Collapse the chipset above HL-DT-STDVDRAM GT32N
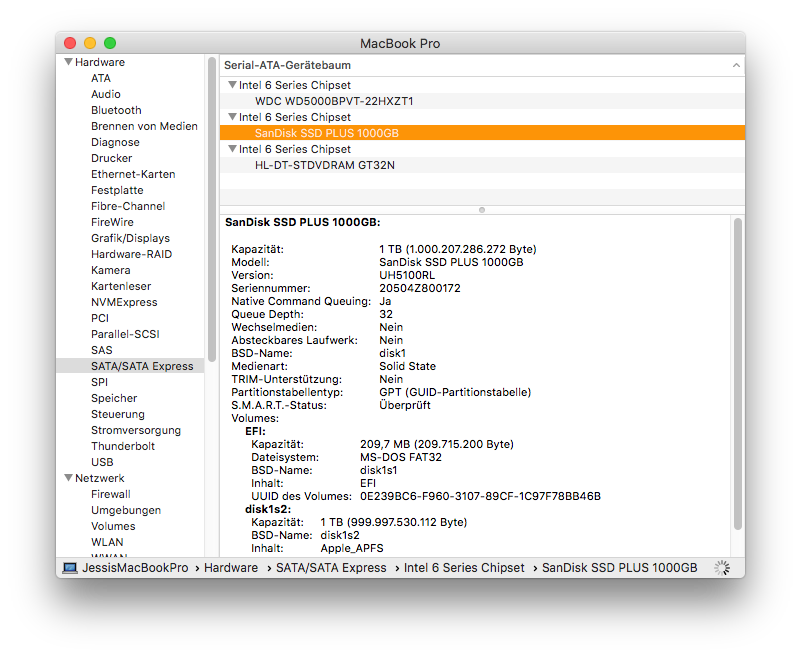The image size is (801, 658). click(x=232, y=149)
